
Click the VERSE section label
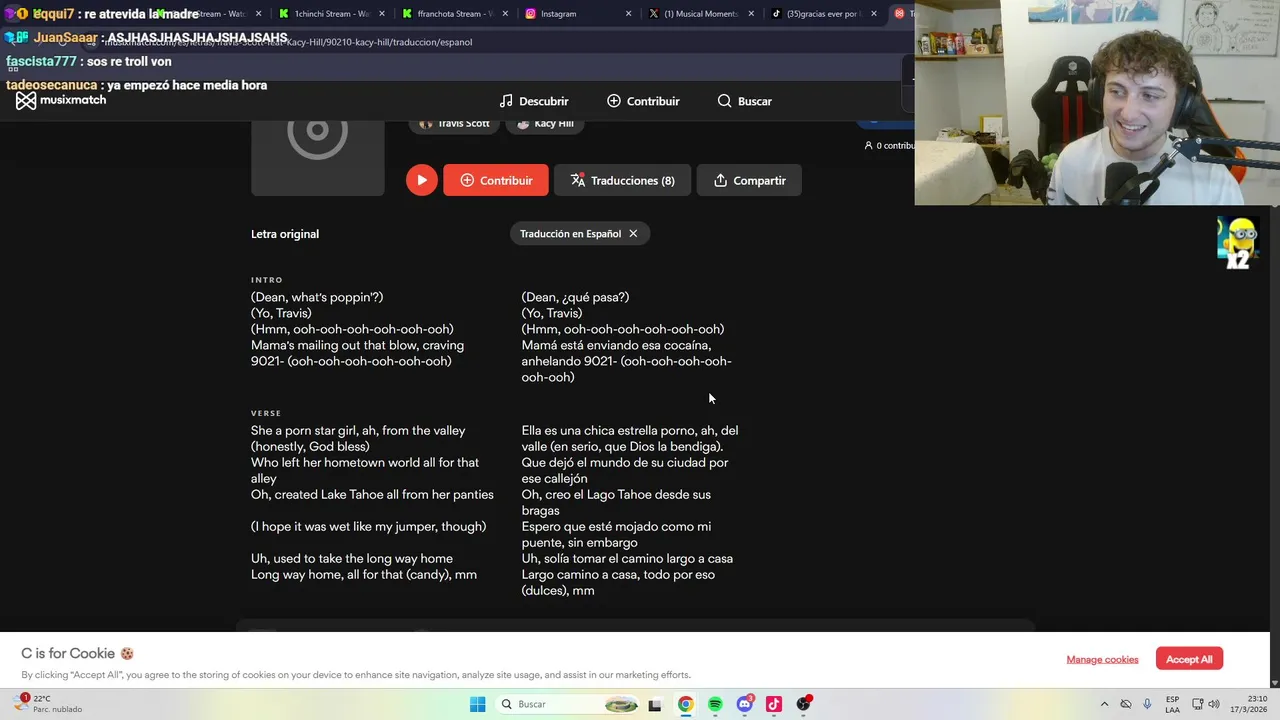(266, 413)
